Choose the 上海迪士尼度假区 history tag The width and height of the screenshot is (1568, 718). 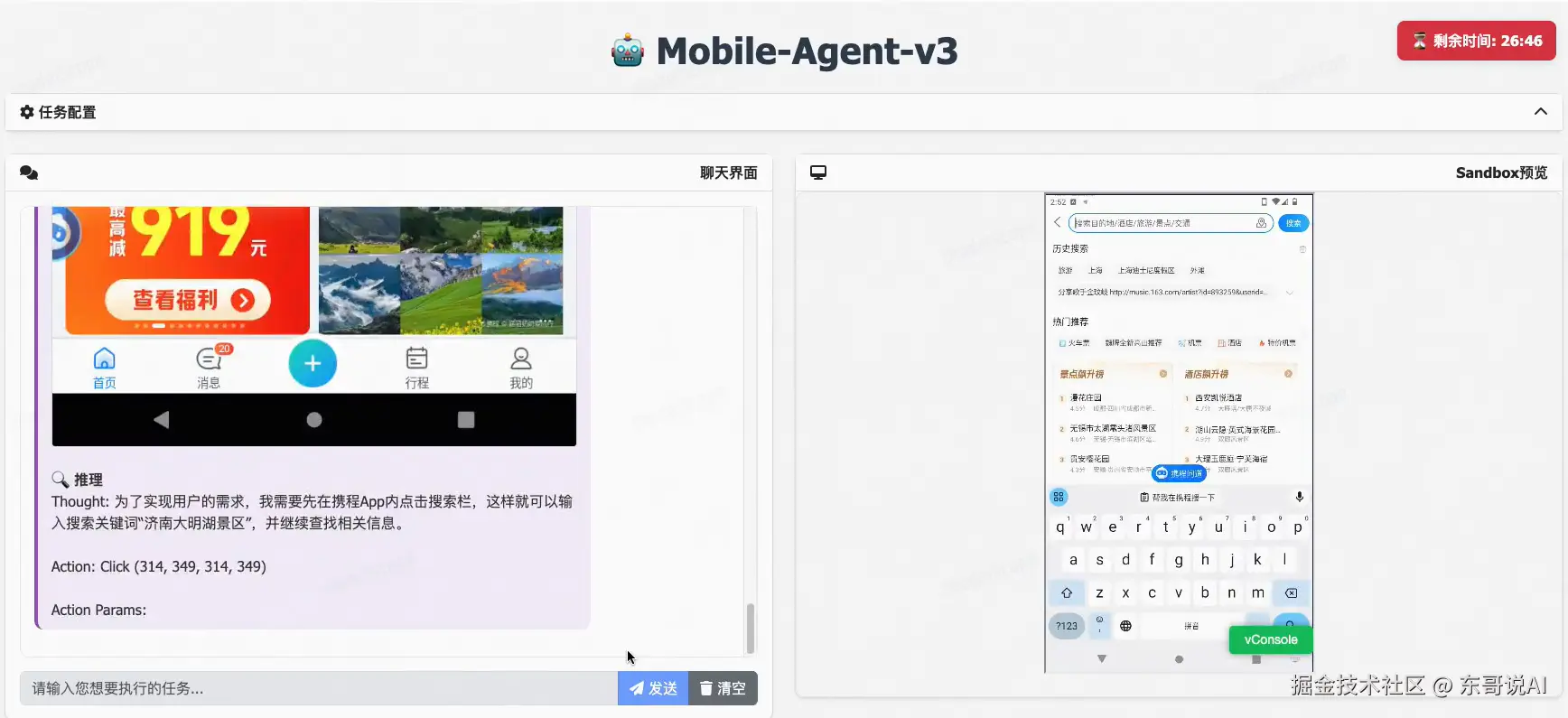[x=1146, y=271]
